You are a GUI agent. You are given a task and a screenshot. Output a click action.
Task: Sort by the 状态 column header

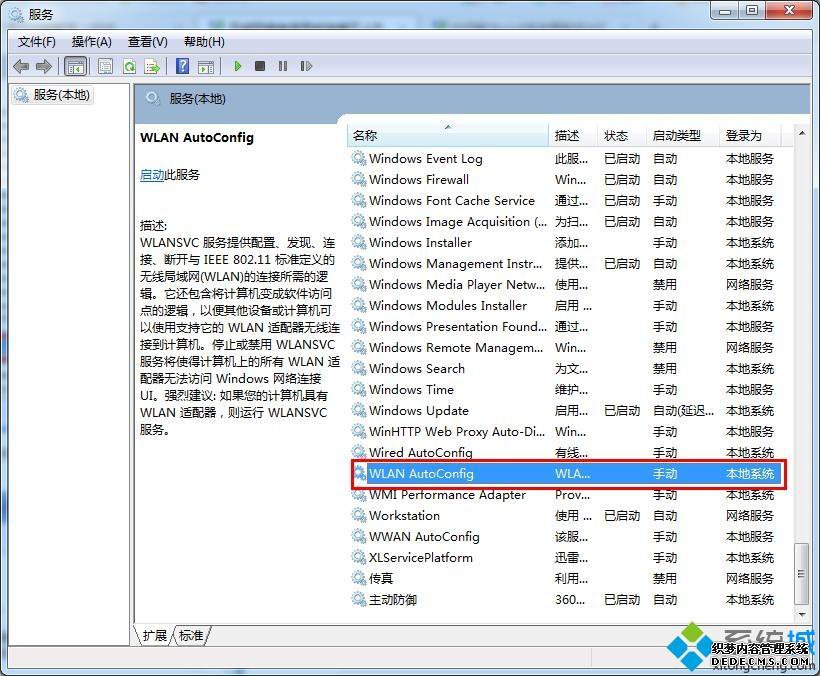click(x=621, y=135)
